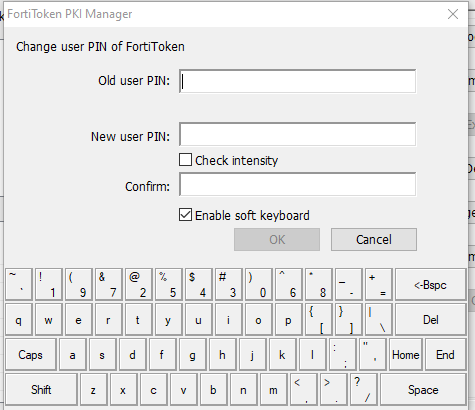475x410 pixels.
Task: Tap the backslash/pipe soft key
Action: click(x=379, y=319)
